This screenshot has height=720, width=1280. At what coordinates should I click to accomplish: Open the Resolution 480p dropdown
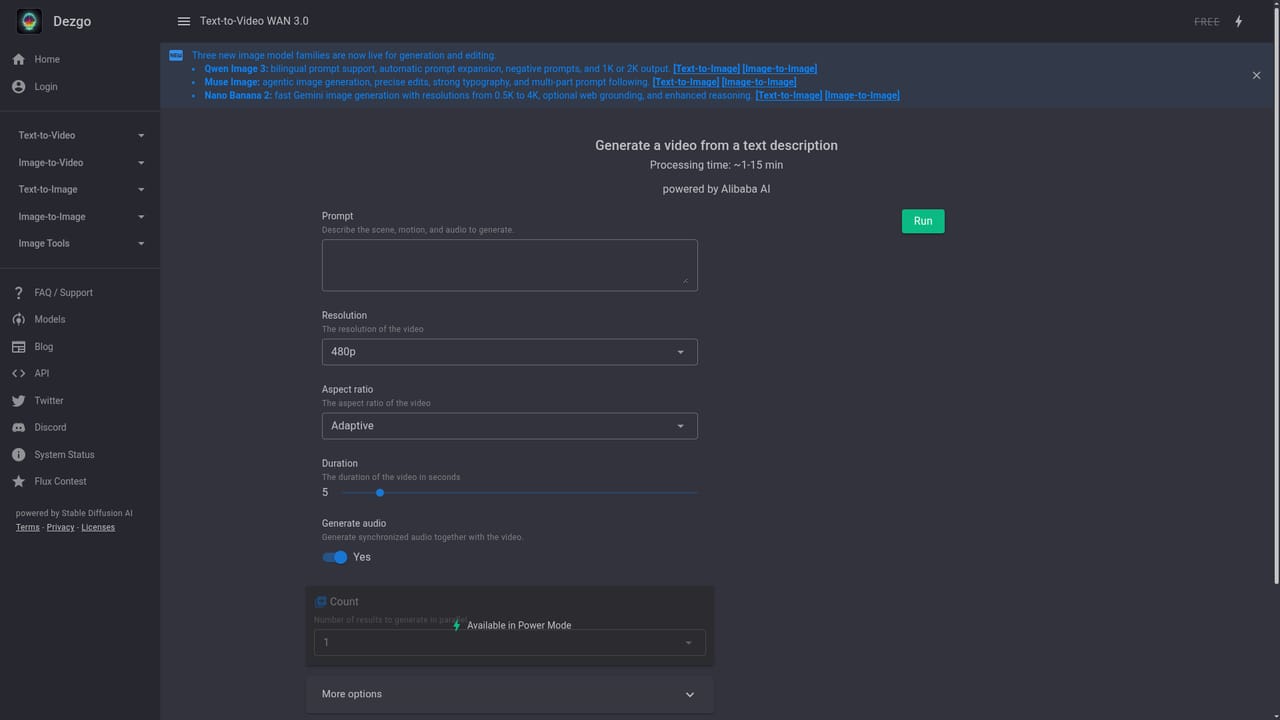pyautogui.click(x=509, y=352)
